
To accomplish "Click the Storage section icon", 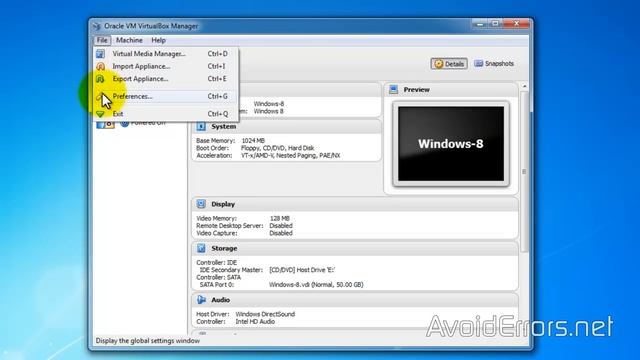I will click(x=201, y=248).
